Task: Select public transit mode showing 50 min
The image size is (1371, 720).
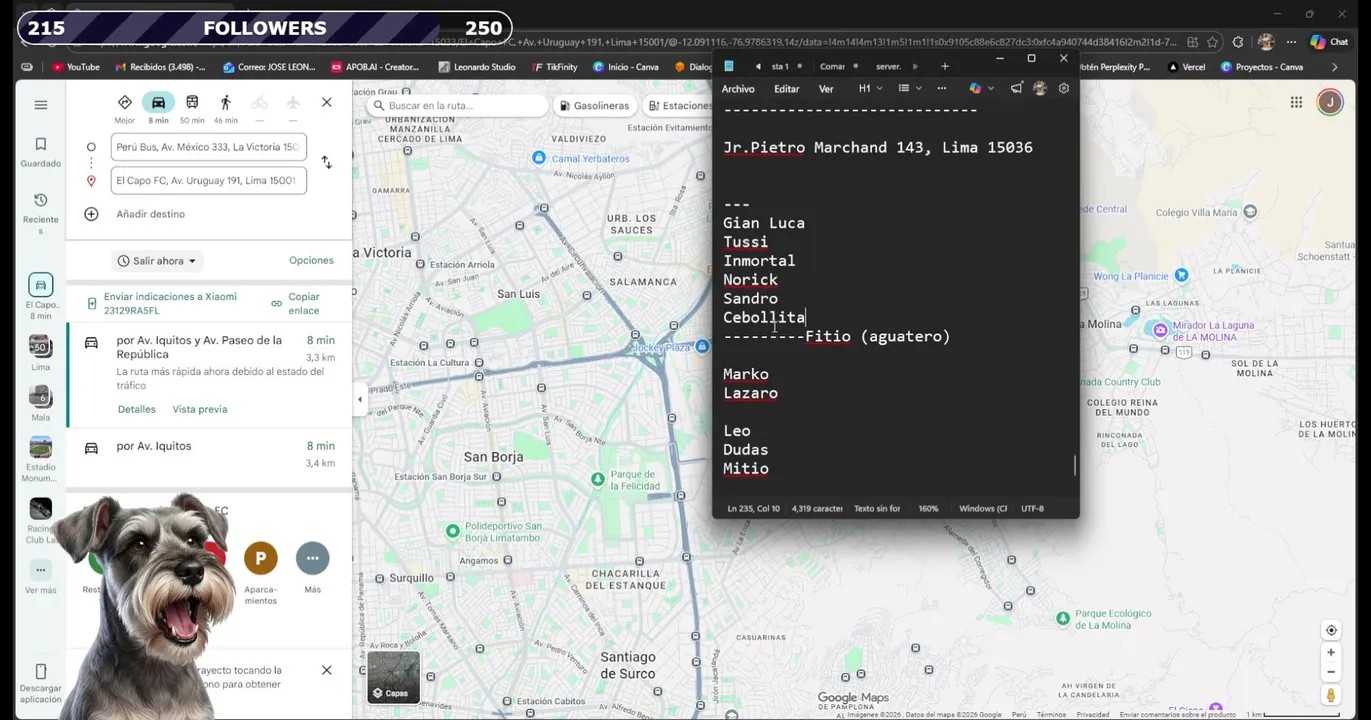Action: click(192, 109)
